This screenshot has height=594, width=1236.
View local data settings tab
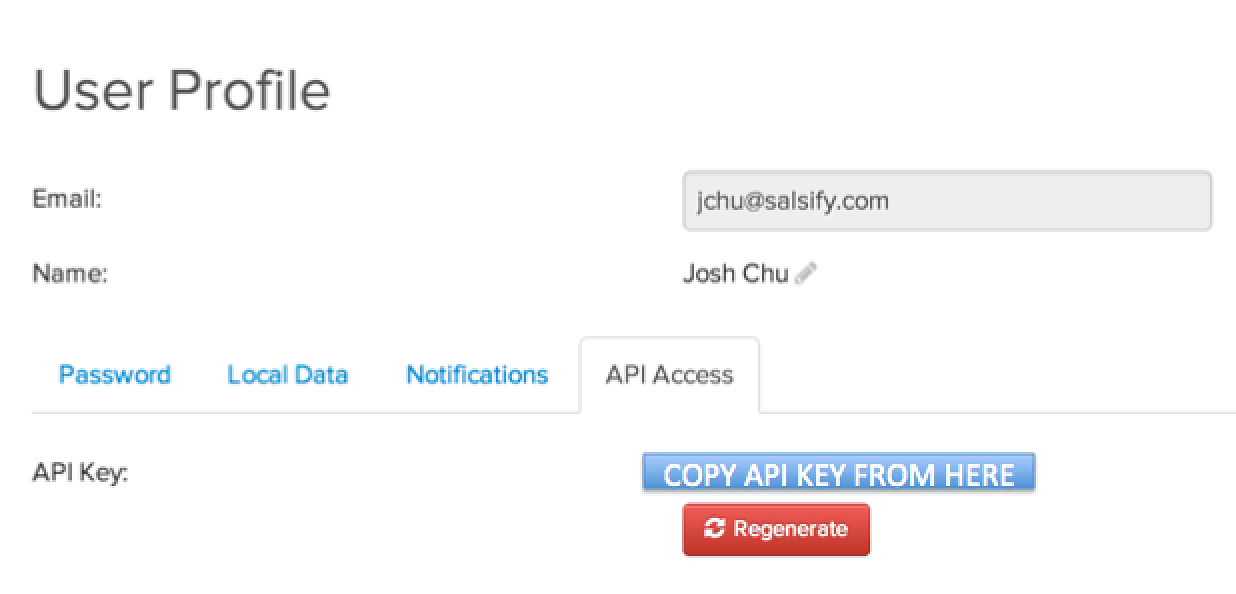[287, 375]
